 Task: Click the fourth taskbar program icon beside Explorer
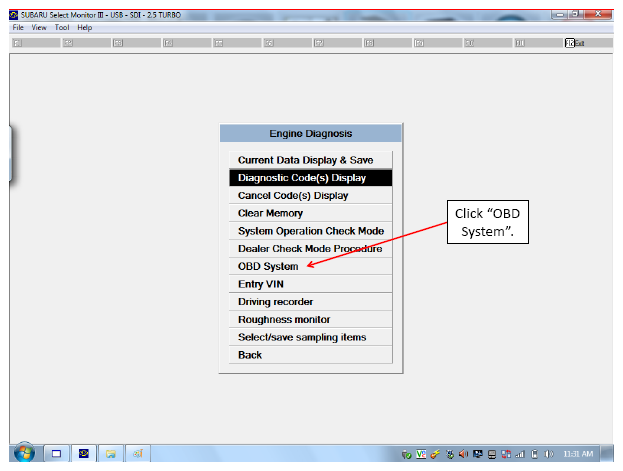click(138, 454)
